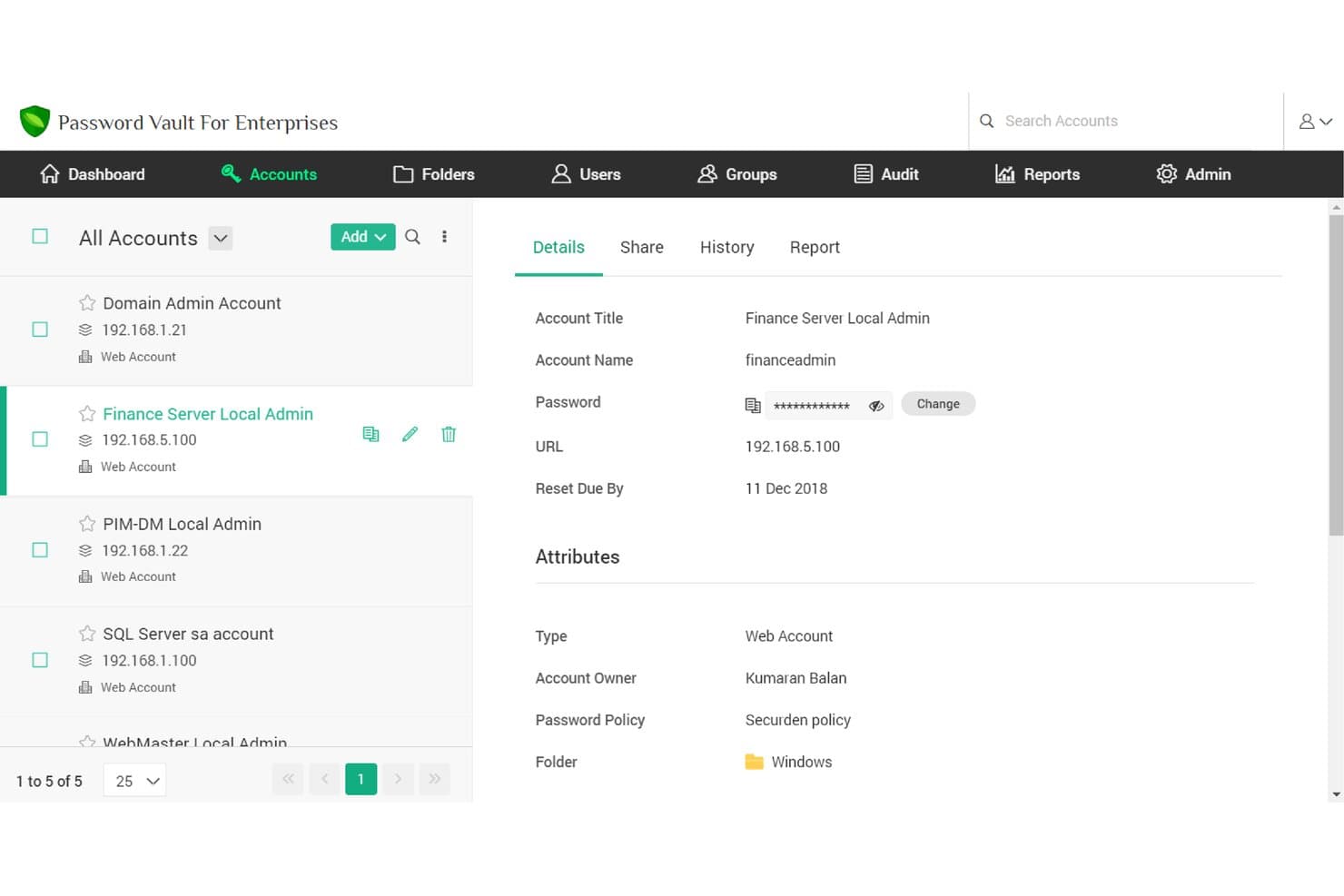This screenshot has width=1344, height=896.
Task: Open the Add dropdown button
Action: 362,237
